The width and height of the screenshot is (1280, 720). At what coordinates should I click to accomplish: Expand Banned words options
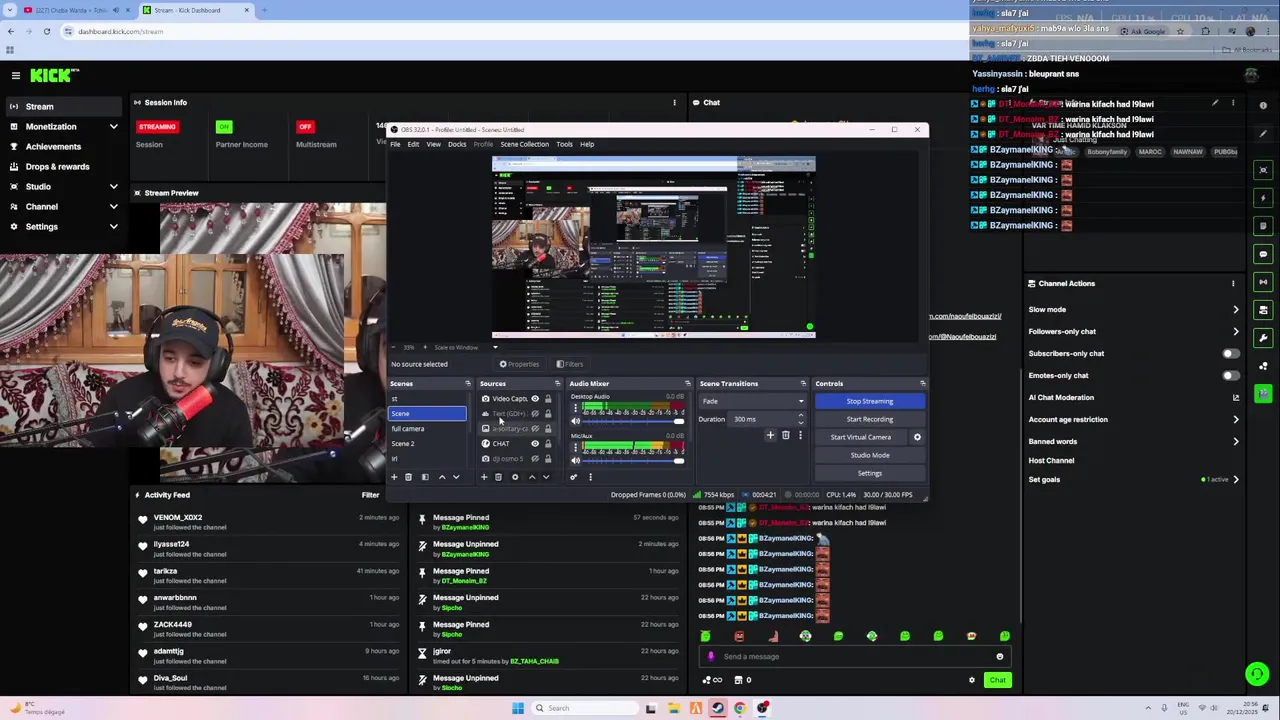[1236, 441]
